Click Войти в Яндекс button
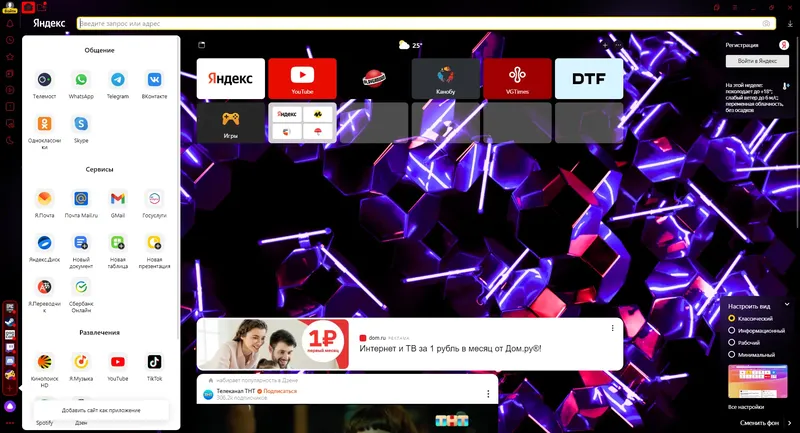The image size is (800, 433). [757, 61]
